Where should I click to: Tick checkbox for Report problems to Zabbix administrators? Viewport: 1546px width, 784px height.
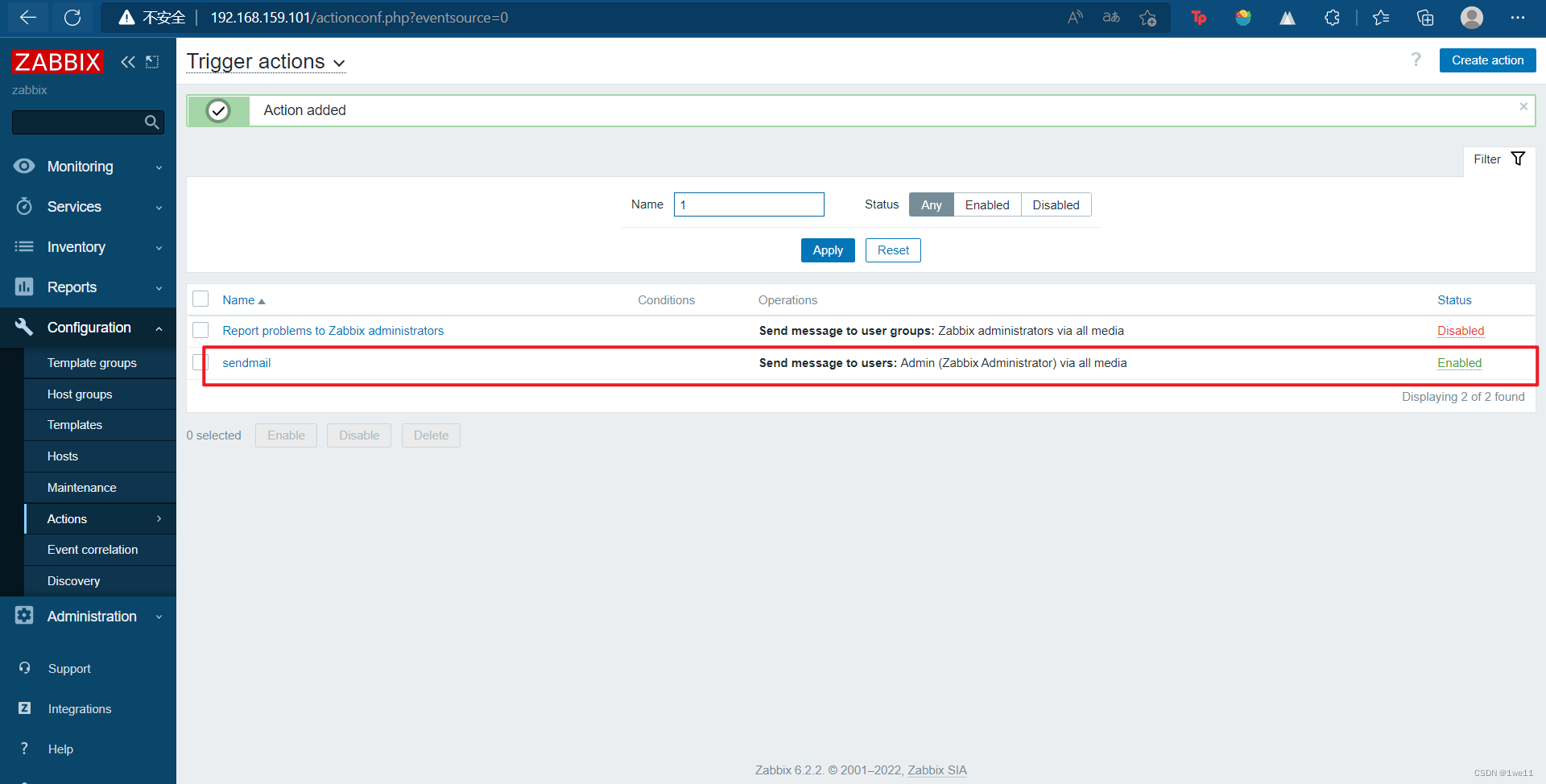[x=200, y=330]
